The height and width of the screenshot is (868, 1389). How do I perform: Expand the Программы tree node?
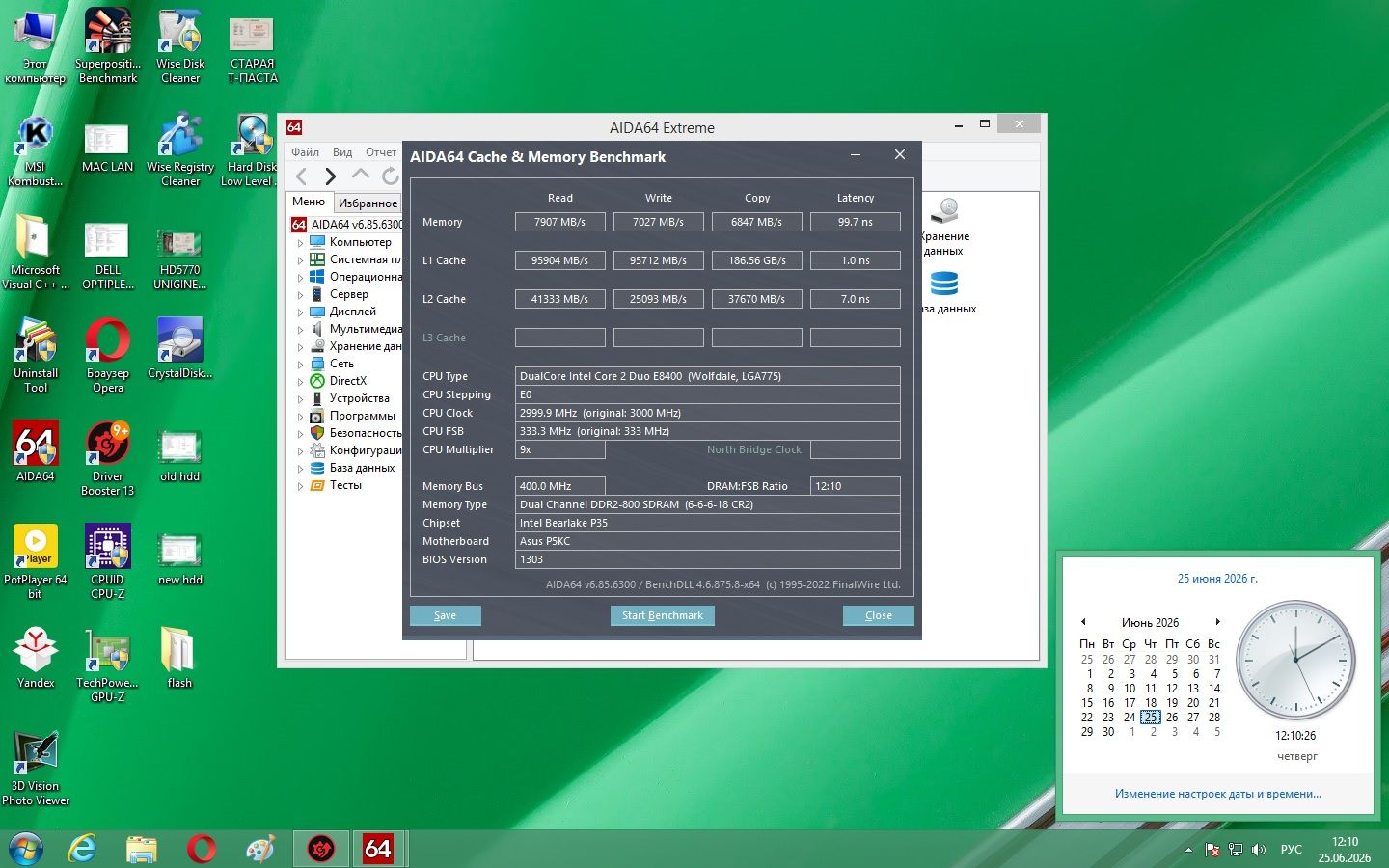[300, 417]
